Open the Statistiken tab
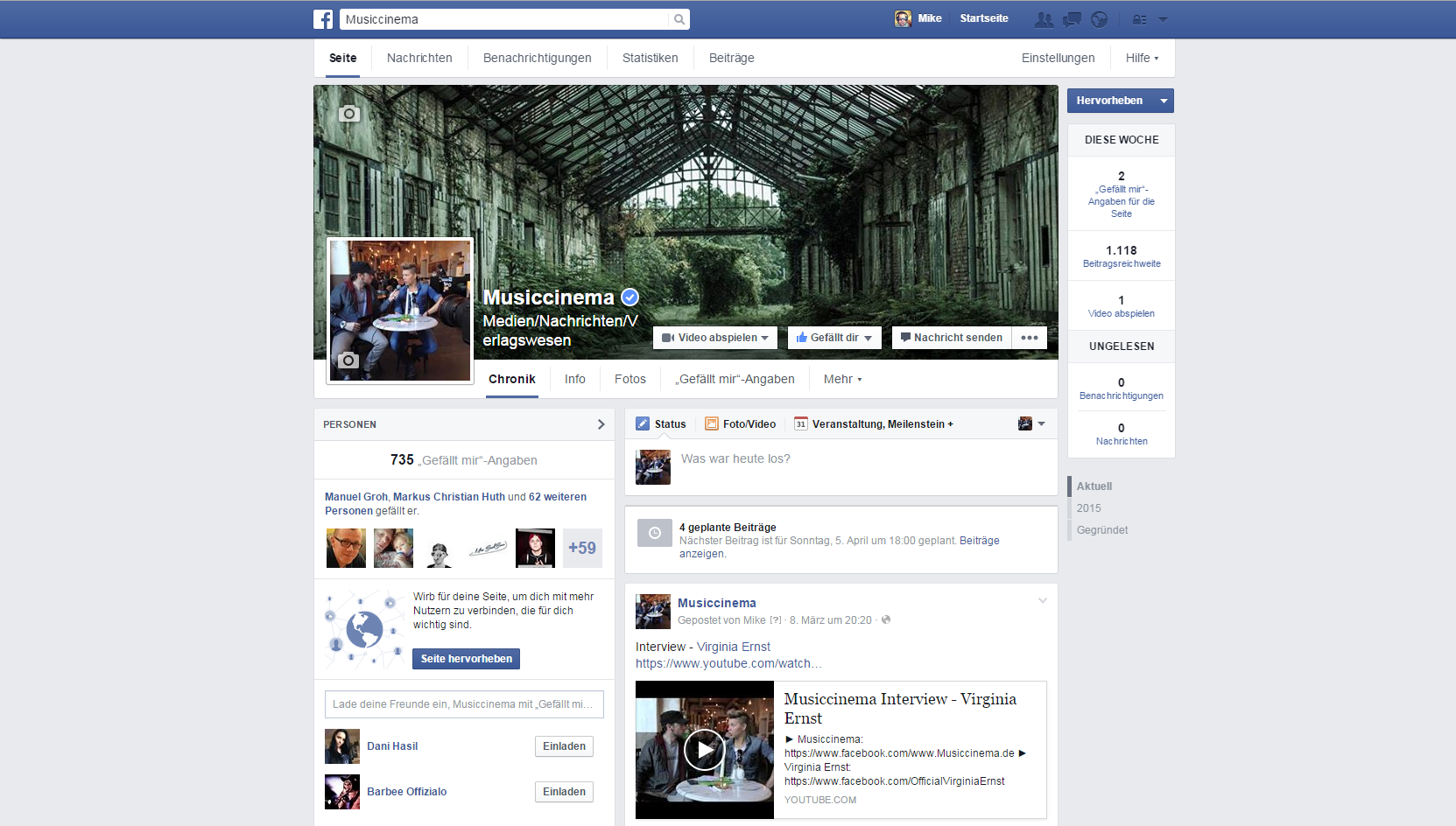 click(651, 58)
